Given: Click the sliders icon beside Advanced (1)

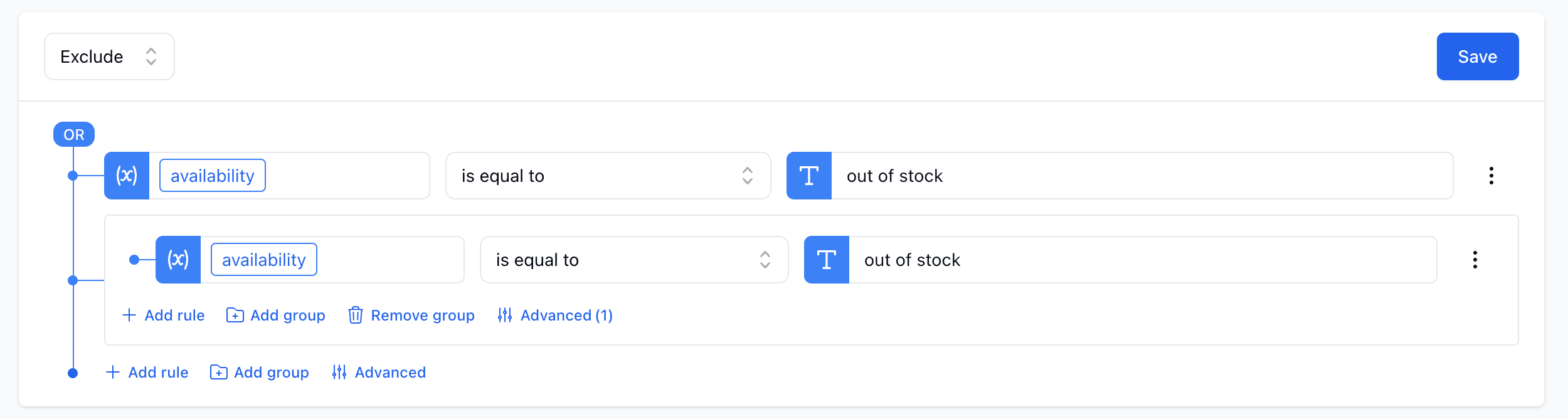Looking at the screenshot, I should (x=505, y=316).
